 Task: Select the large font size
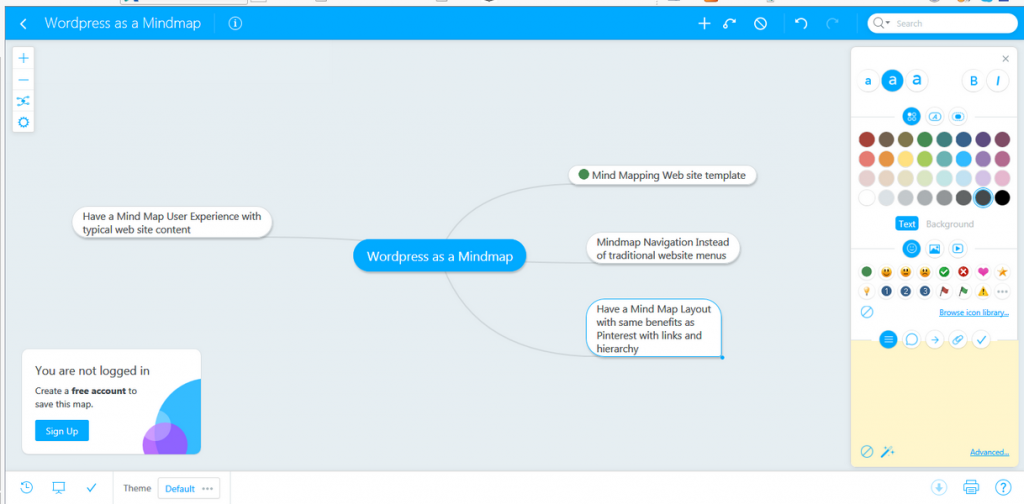[917, 80]
